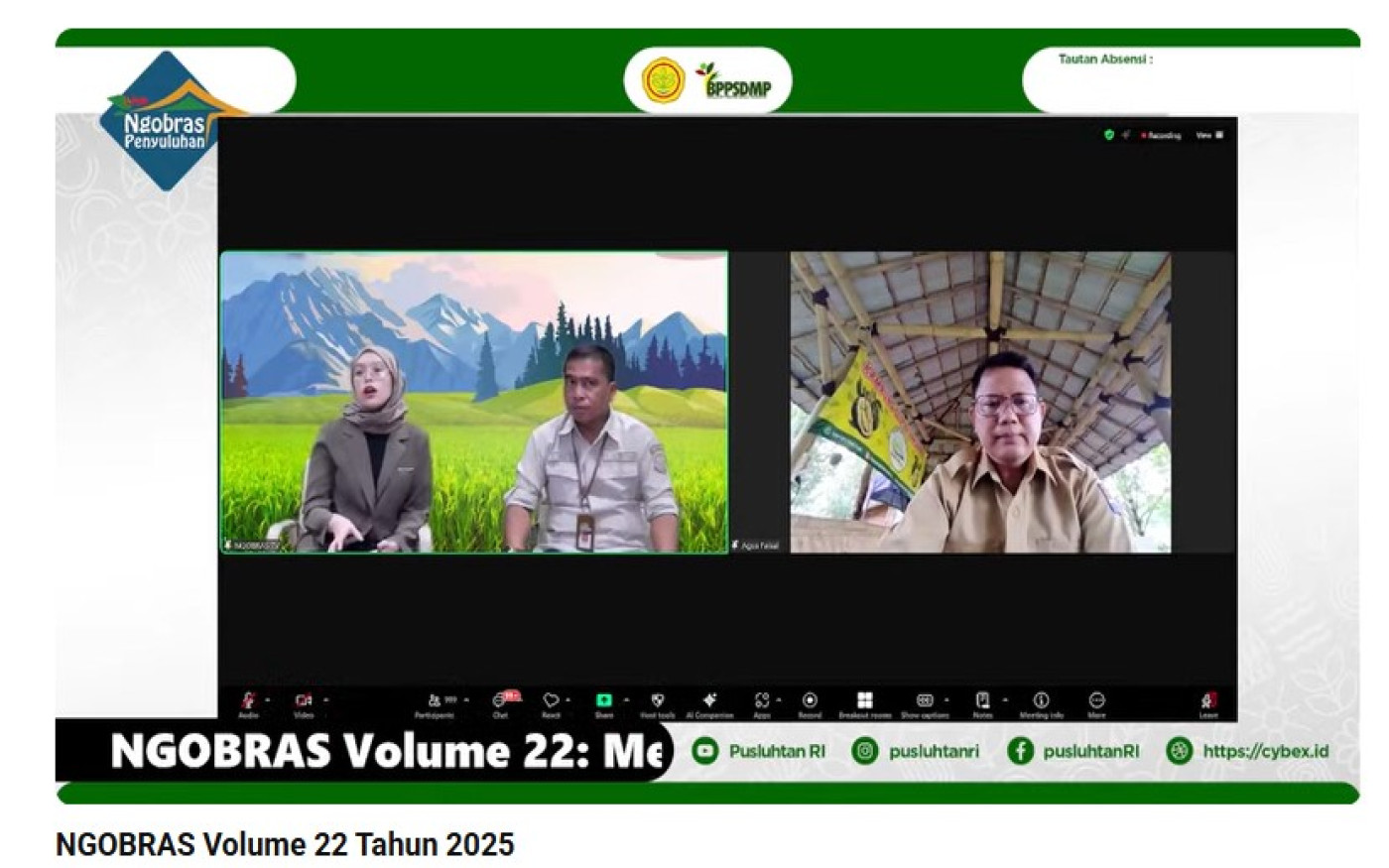Viewport: 1389px width, 868px height.
Task: Click the green Share screen icon
Action: (603, 701)
